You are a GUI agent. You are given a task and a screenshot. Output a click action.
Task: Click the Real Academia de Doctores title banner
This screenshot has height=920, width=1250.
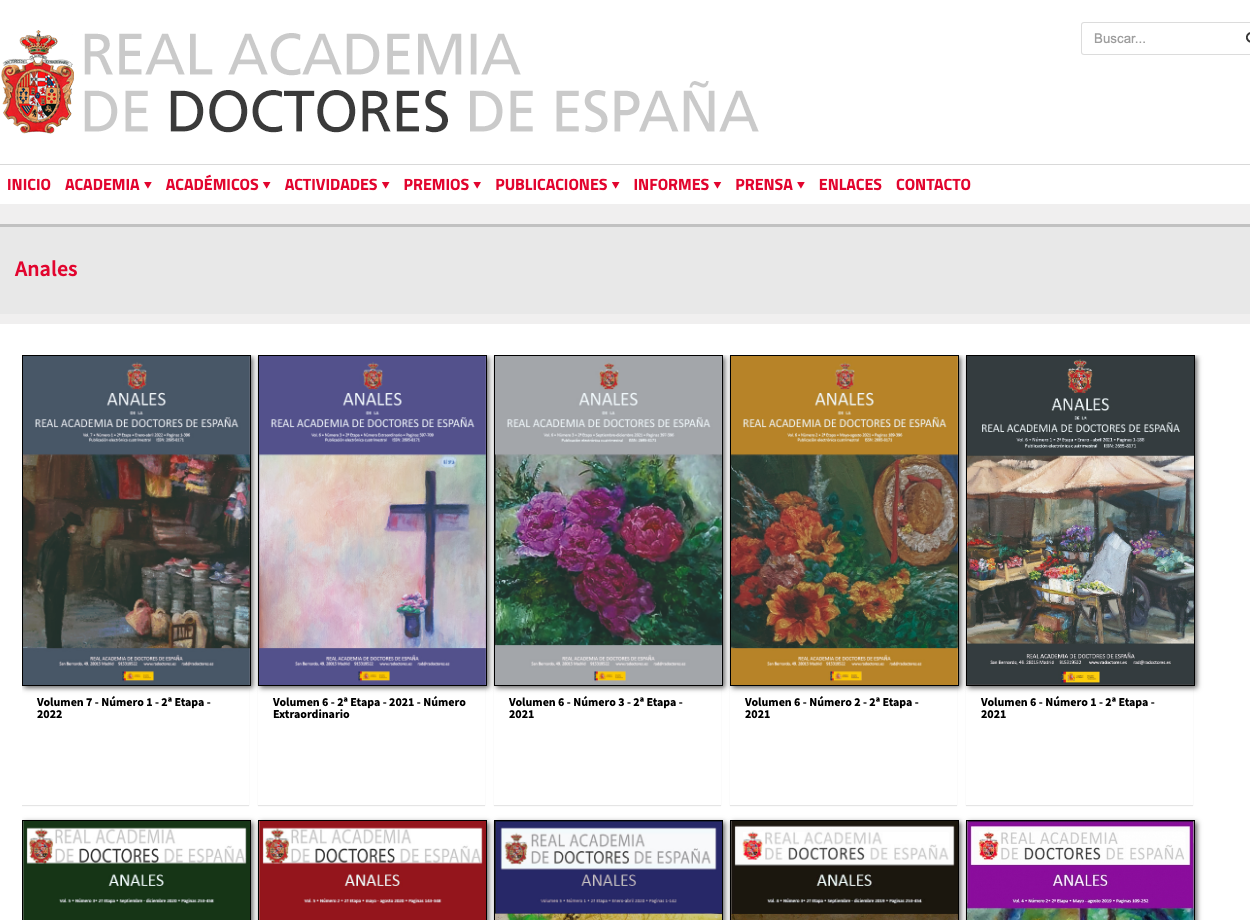point(419,82)
